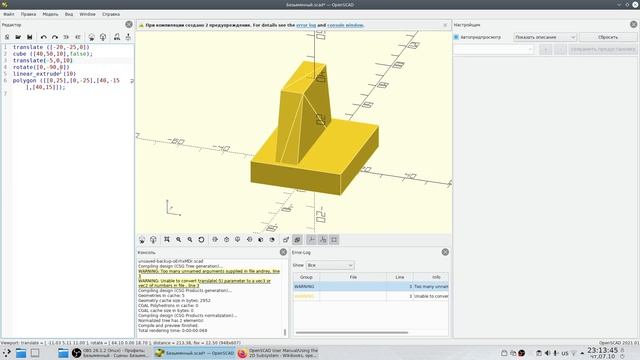Toggle the automatic preview checkbox
This screenshot has height=360, width=640.
pyautogui.click(x=456, y=37)
